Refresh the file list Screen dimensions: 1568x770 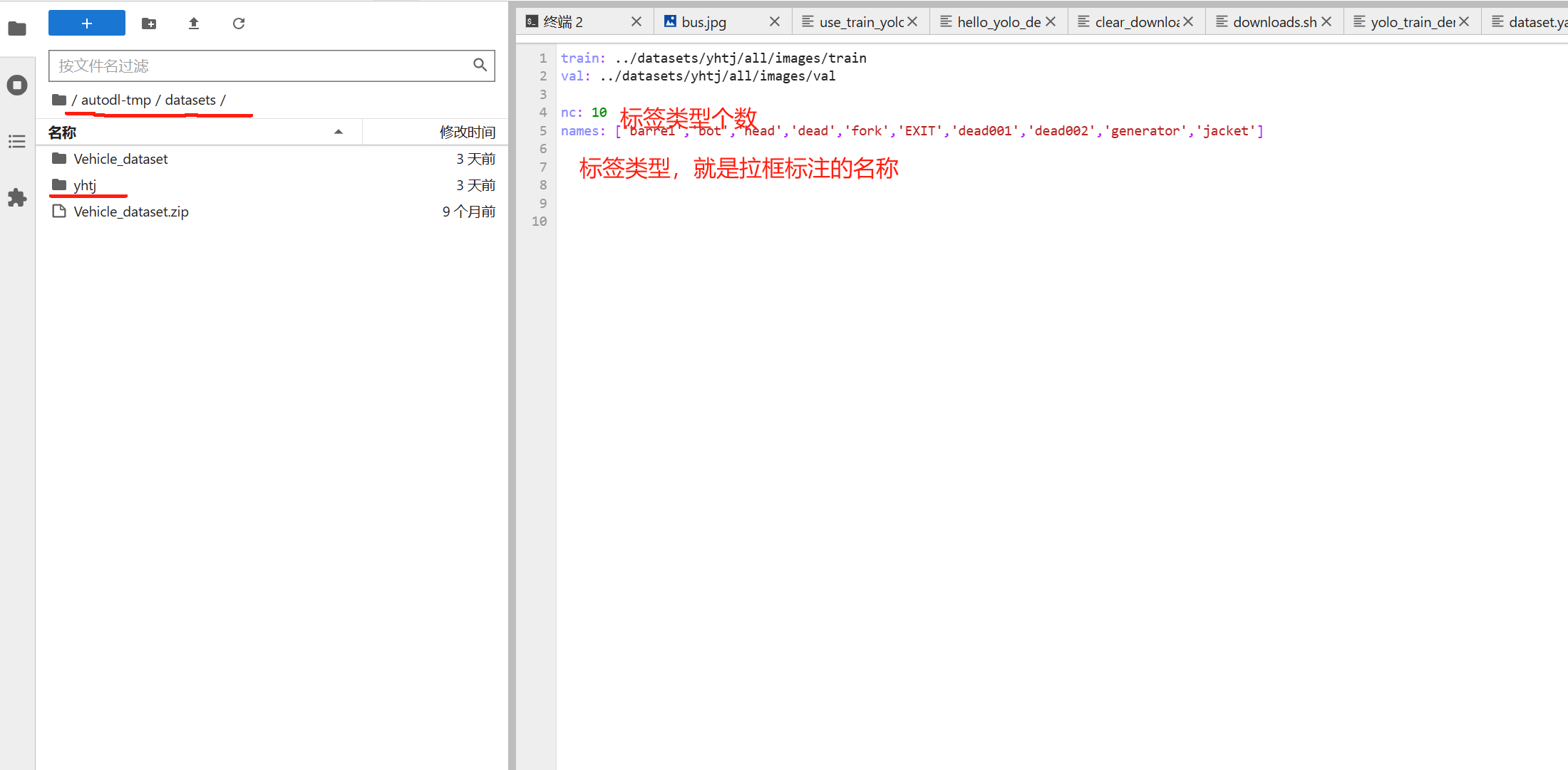[239, 24]
